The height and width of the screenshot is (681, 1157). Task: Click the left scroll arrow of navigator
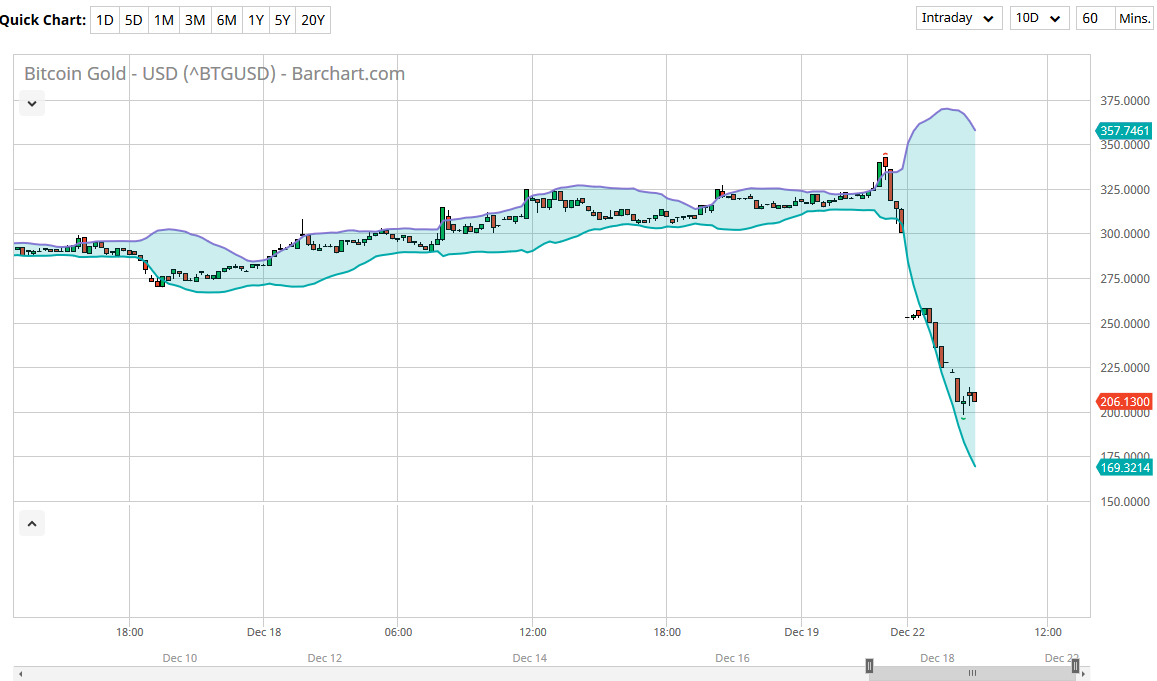click(x=20, y=673)
